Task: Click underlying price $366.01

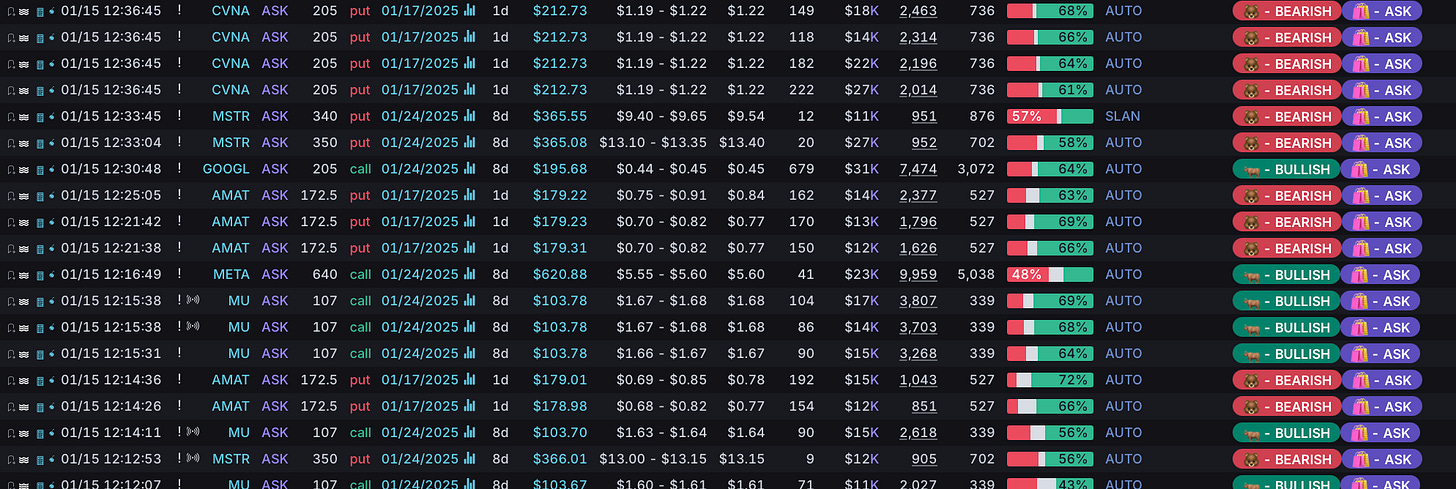Action: [x=560, y=459]
